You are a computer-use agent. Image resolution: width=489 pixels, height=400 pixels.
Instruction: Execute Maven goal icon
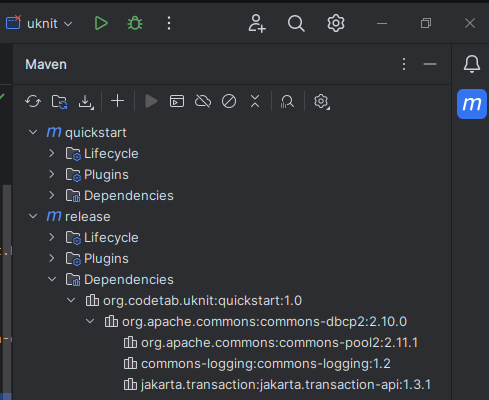[177, 101]
